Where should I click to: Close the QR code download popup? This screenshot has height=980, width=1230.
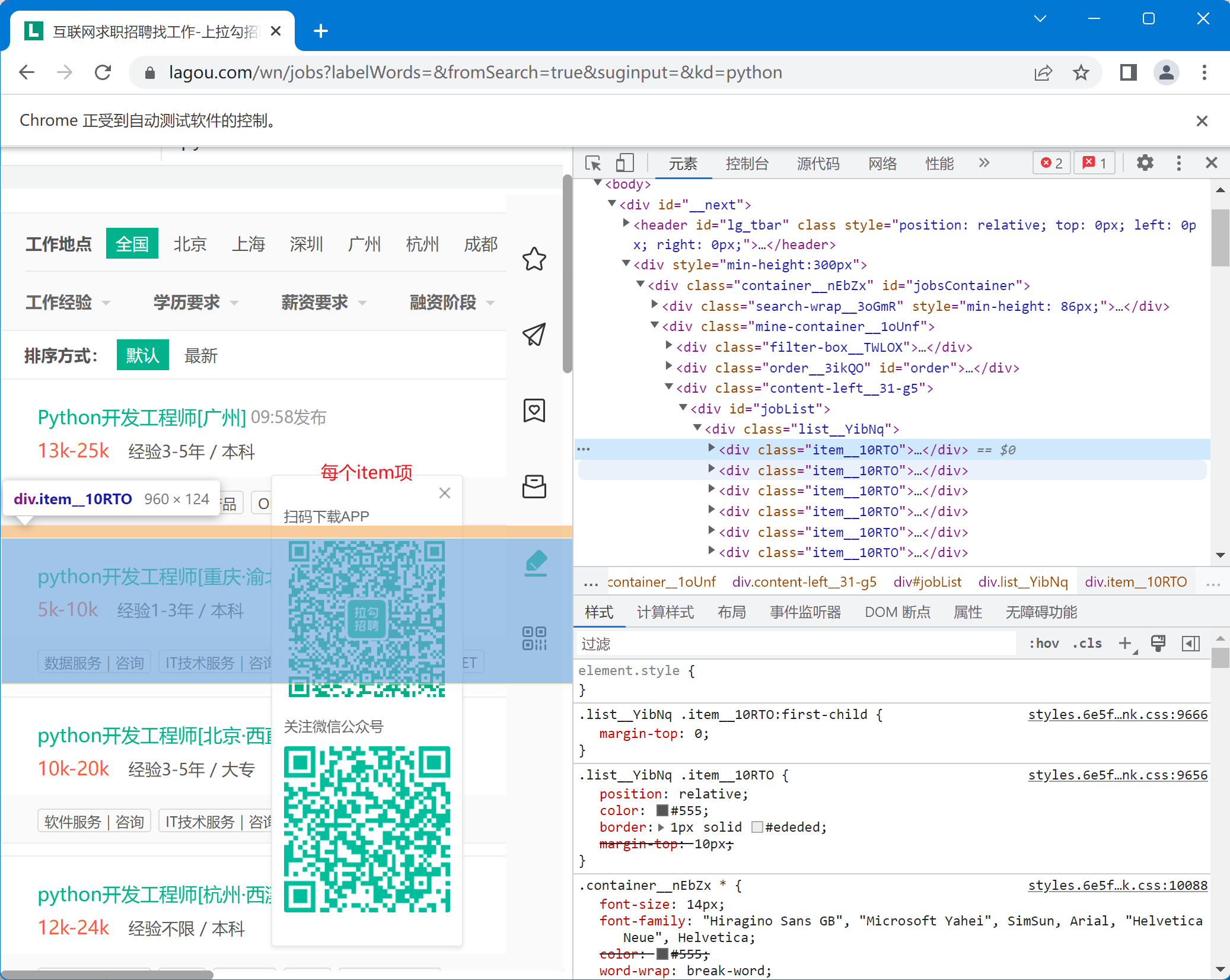445,493
